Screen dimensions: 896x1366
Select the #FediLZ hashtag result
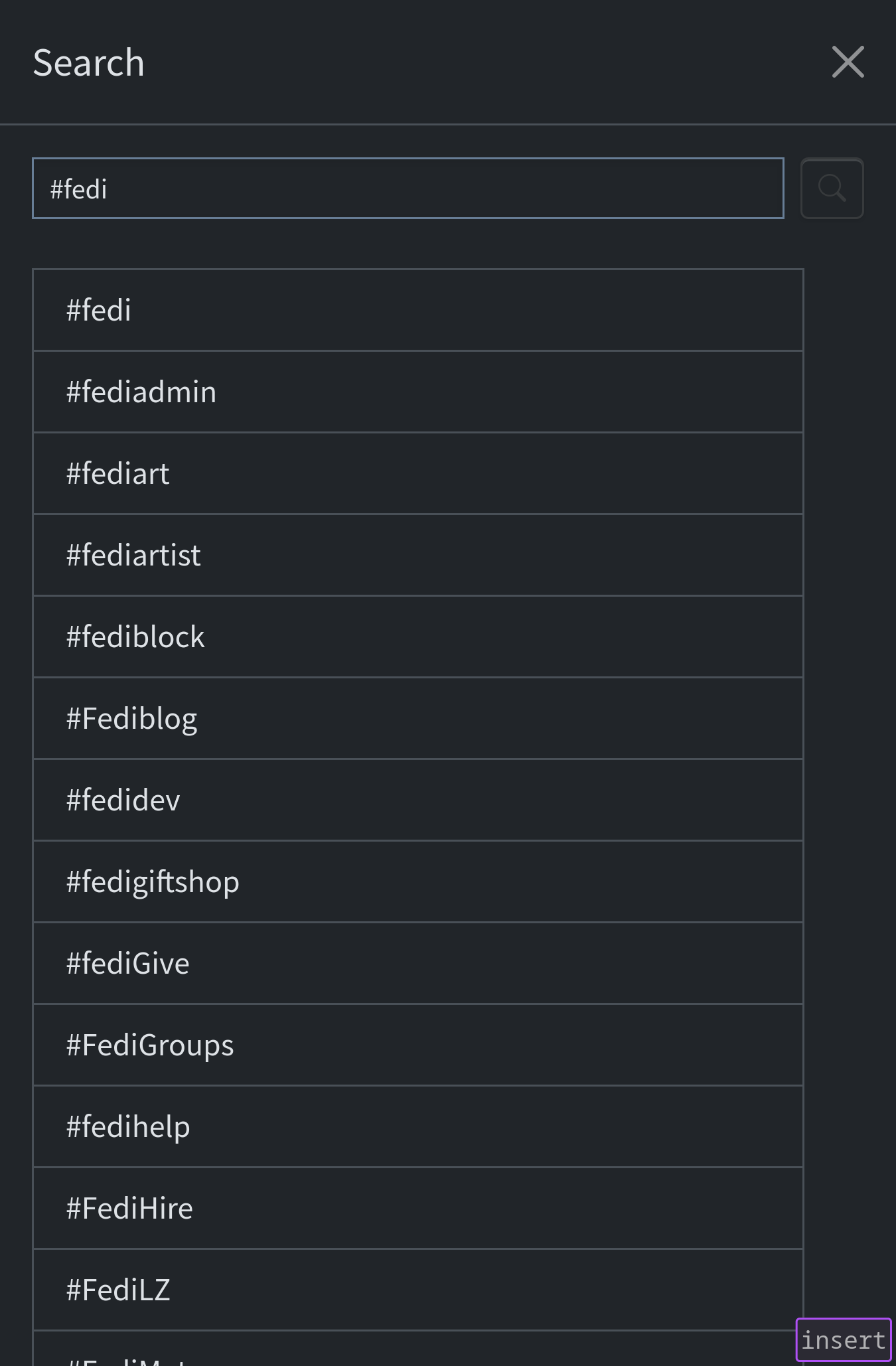click(x=418, y=1290)
